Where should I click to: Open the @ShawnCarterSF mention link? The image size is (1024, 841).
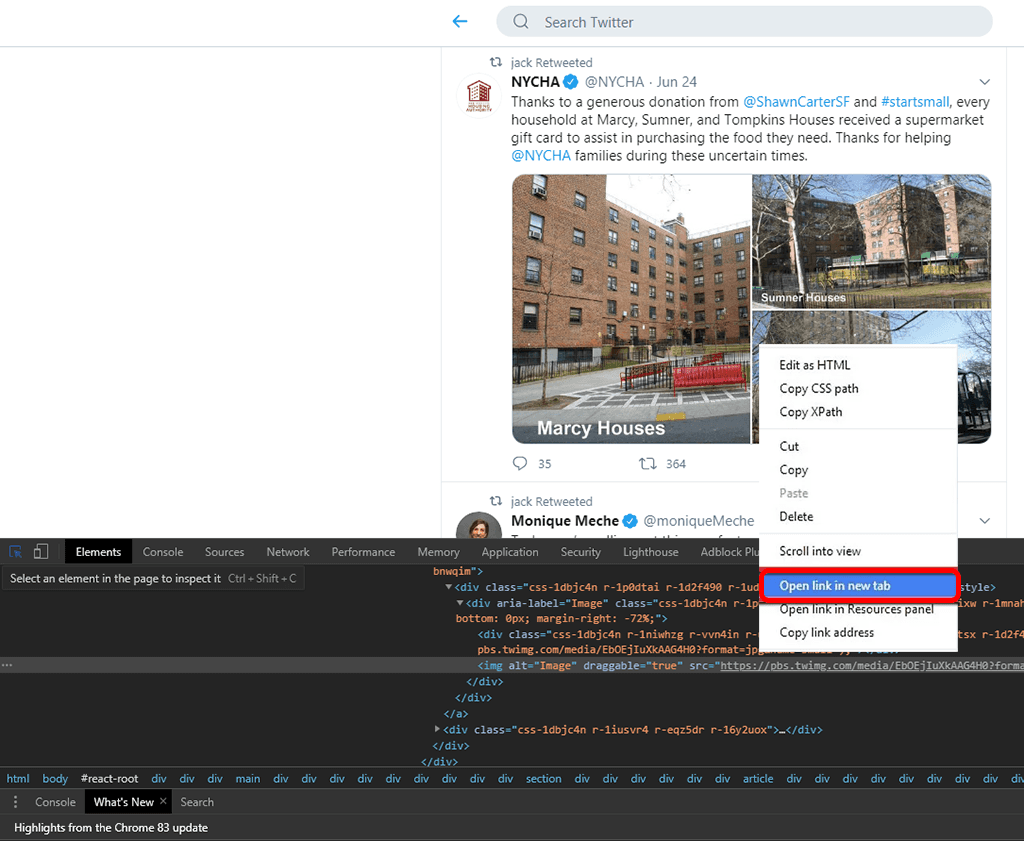coord(796,102)
